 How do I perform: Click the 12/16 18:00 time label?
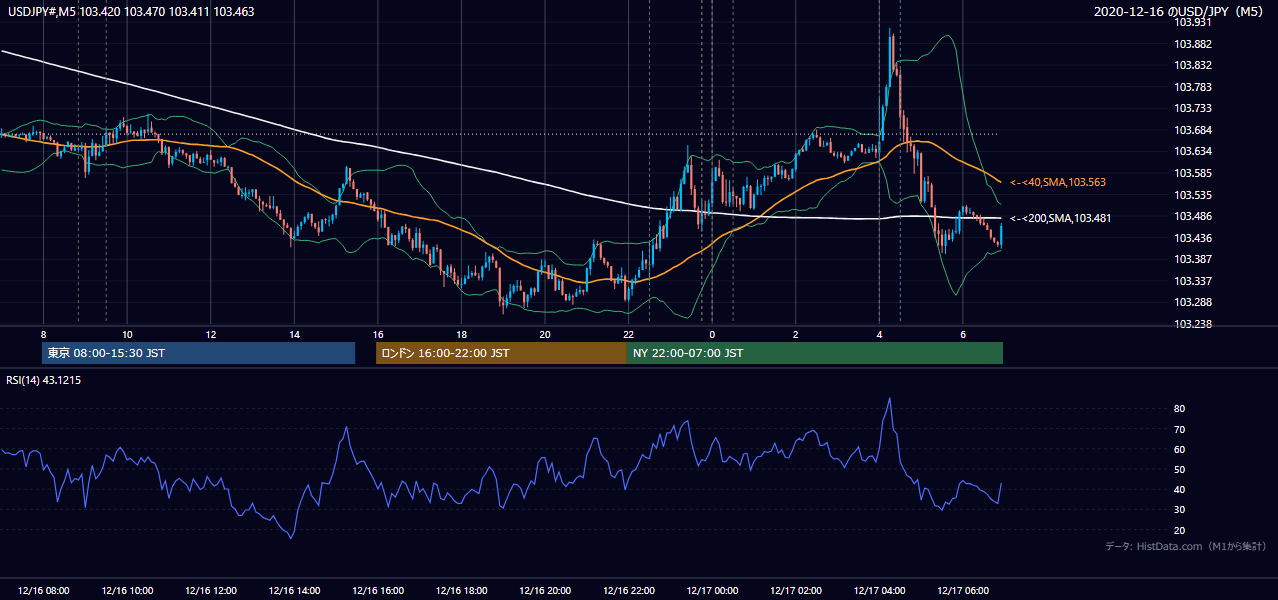point(461,591)
